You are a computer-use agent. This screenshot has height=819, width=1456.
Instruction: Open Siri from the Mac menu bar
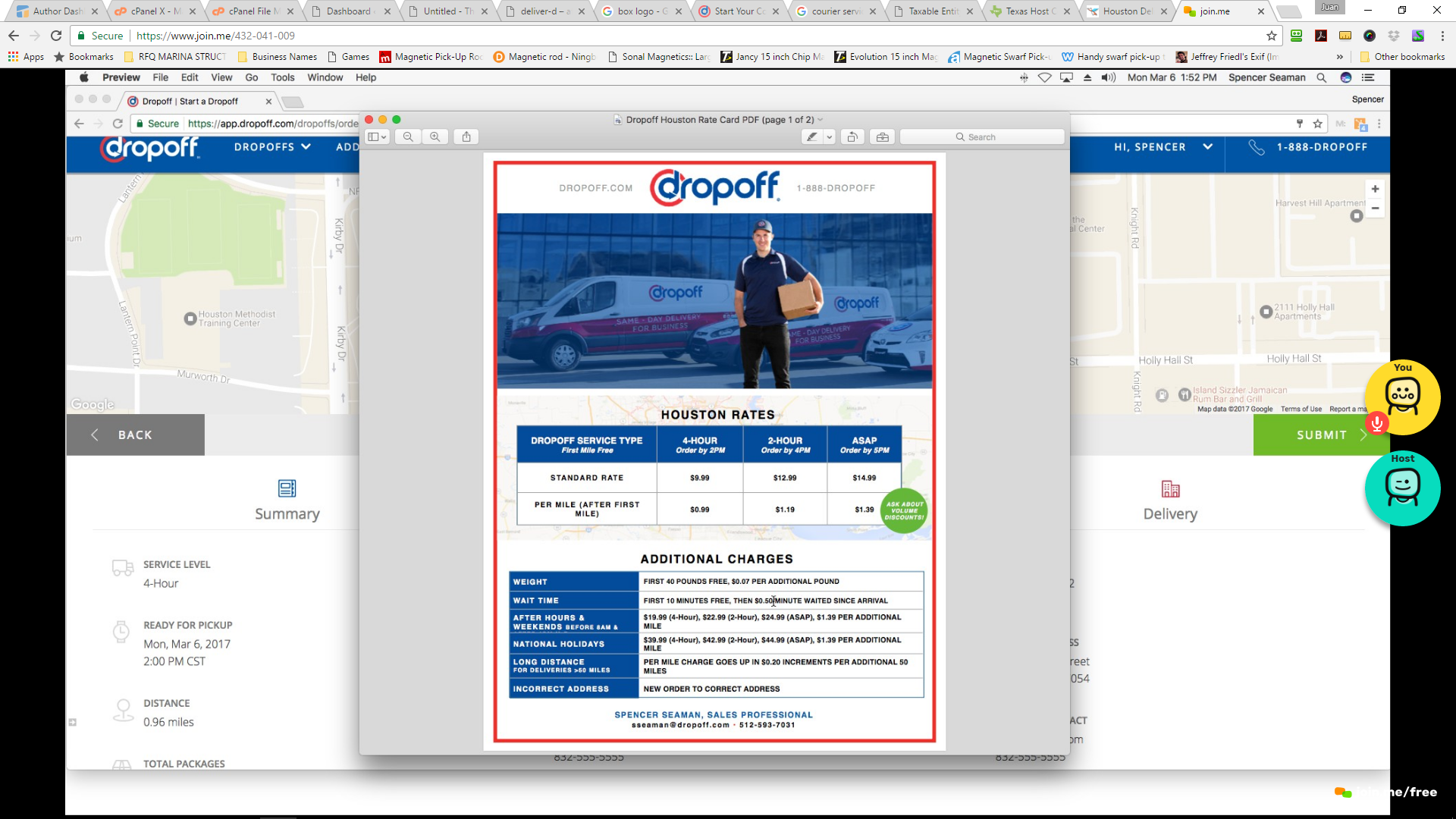1346,77
